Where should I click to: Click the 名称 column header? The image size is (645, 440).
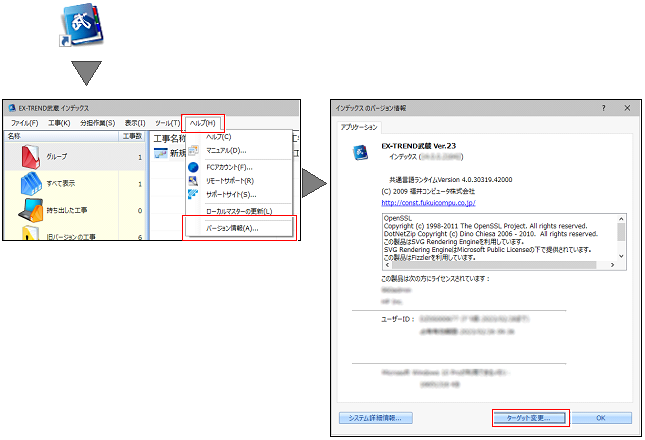(62, 136)
